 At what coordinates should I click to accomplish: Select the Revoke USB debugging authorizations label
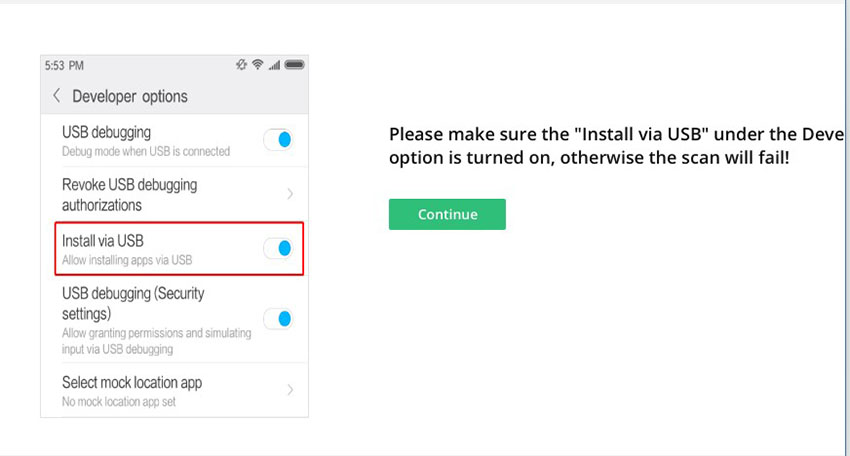click(x=130, y=194)
